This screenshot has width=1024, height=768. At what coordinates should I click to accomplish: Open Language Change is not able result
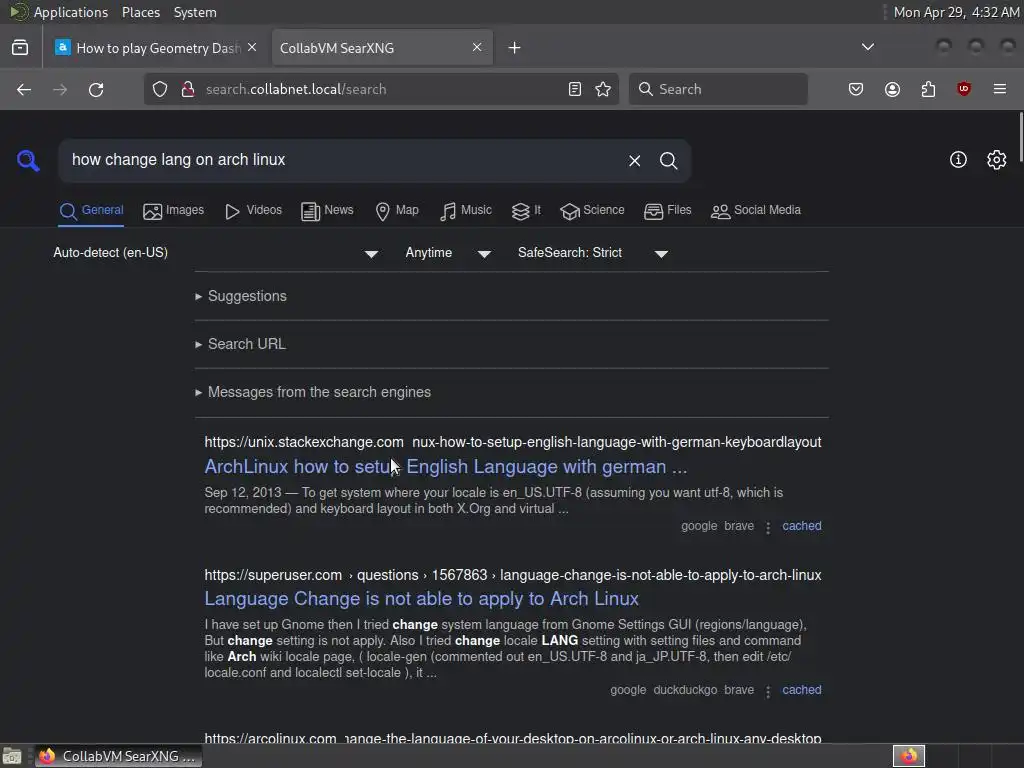(x=421, y=599)
